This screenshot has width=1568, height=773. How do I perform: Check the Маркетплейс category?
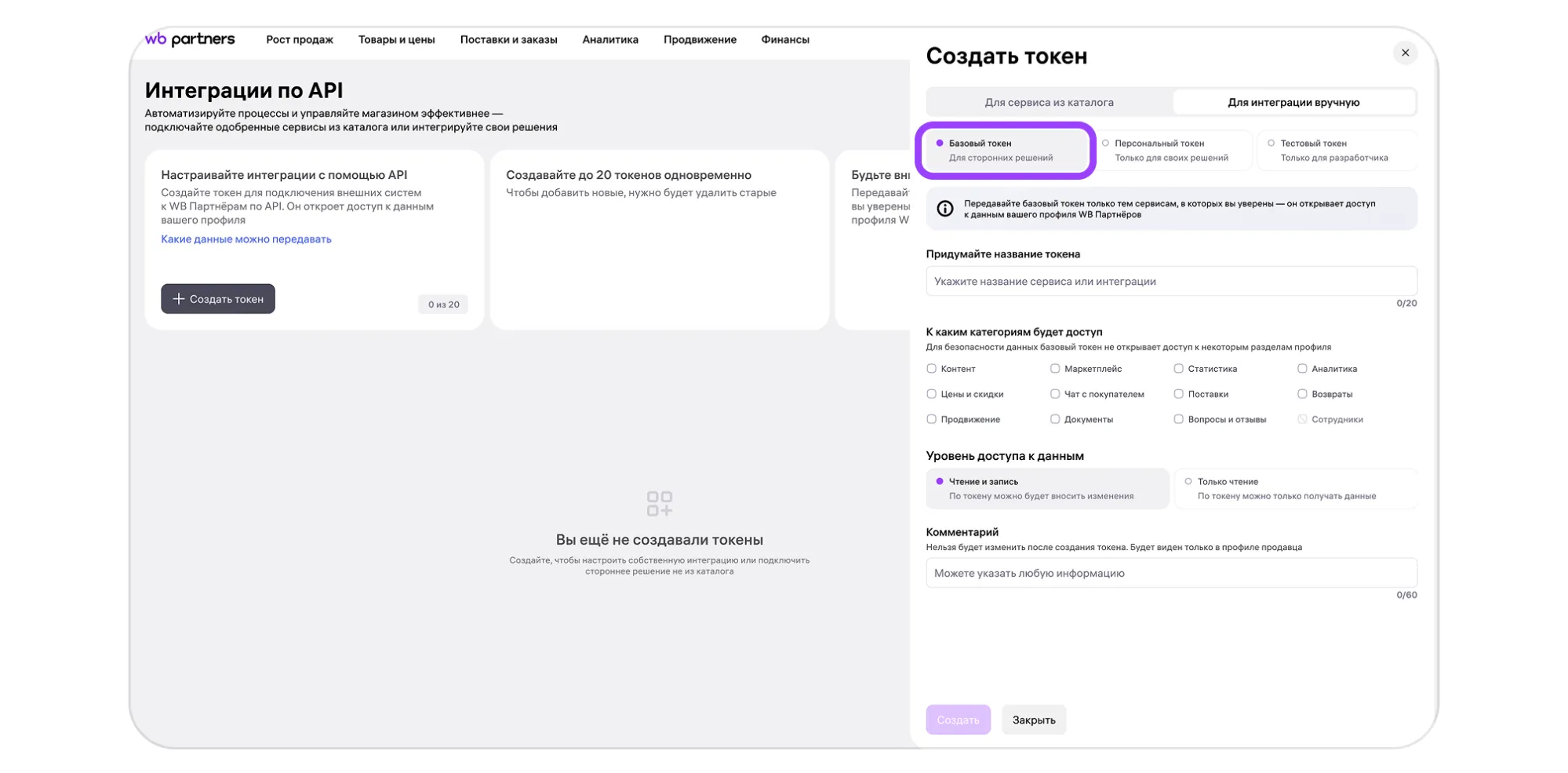point(1054,368)
